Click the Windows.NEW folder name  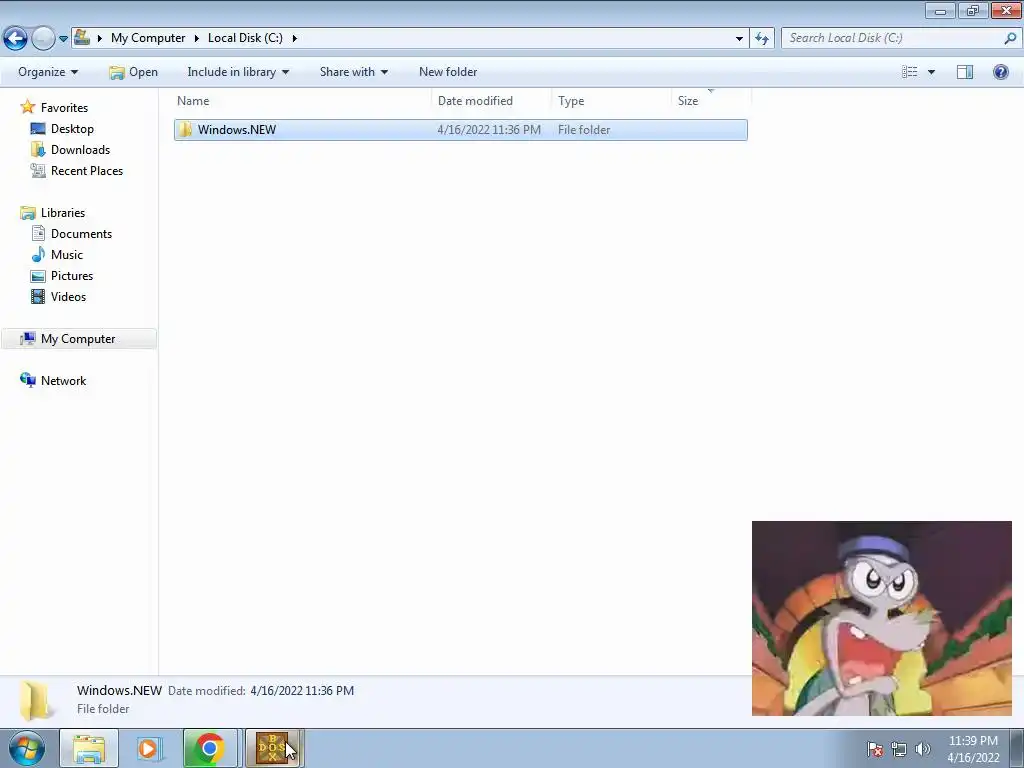pos(237,129)
